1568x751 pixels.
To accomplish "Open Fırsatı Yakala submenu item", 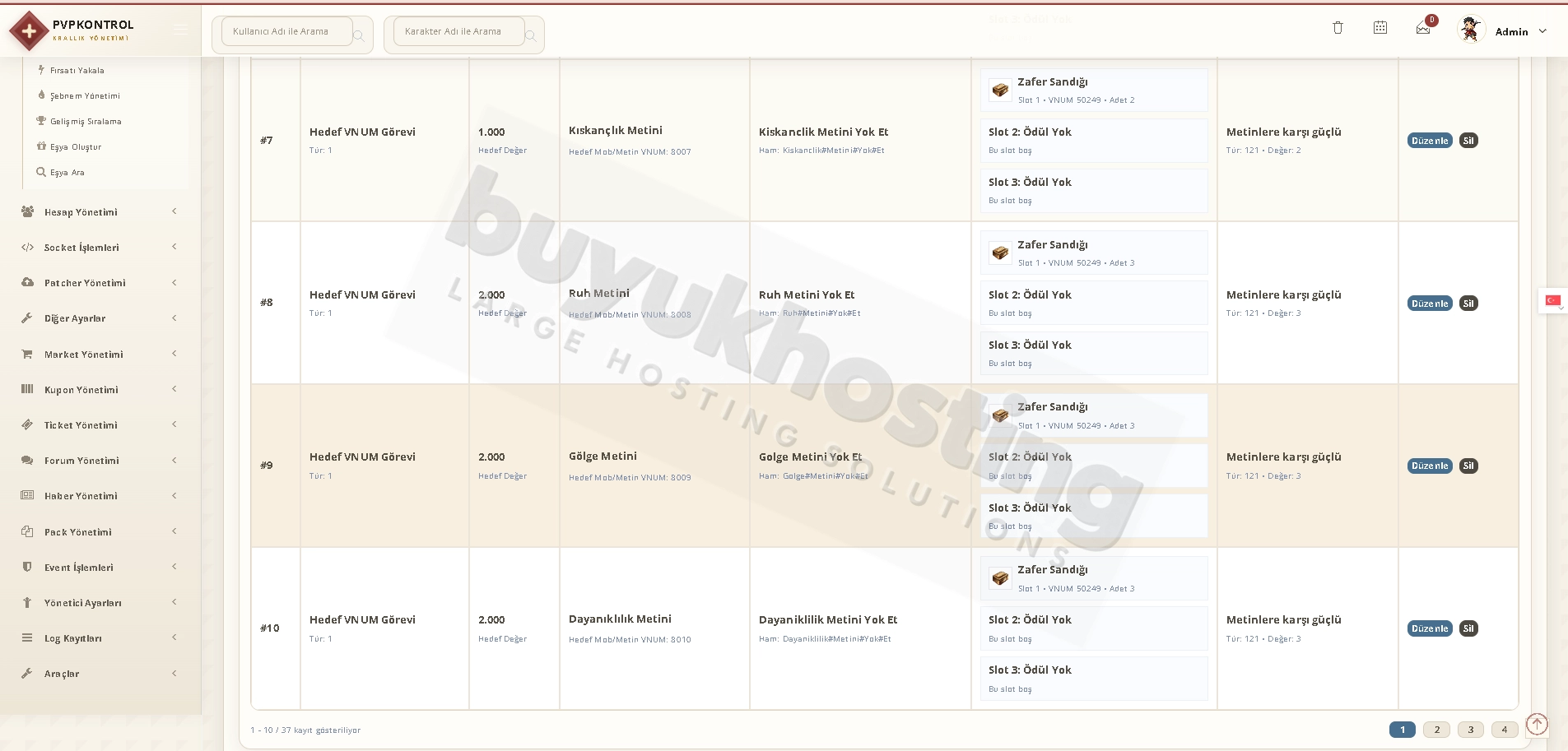I will [77, 71].
